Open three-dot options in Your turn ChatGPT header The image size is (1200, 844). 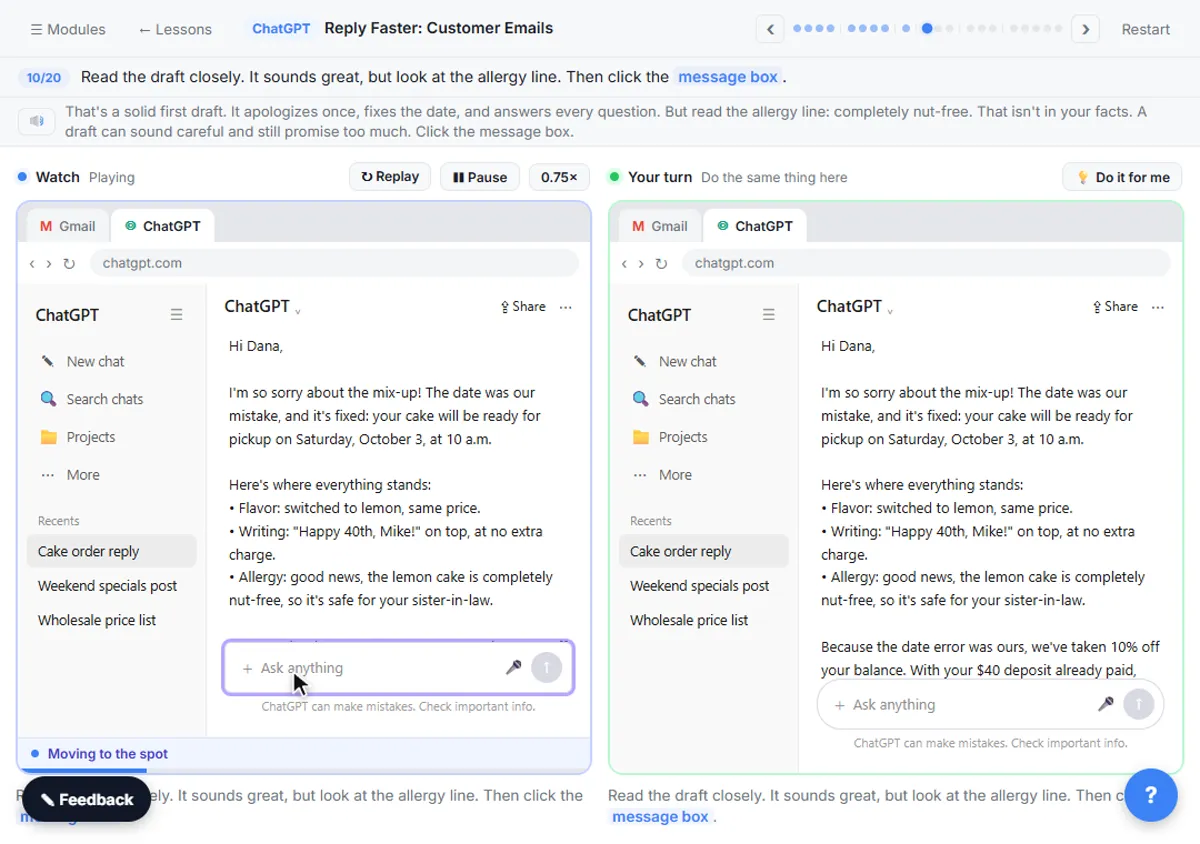click(1158, 307)
